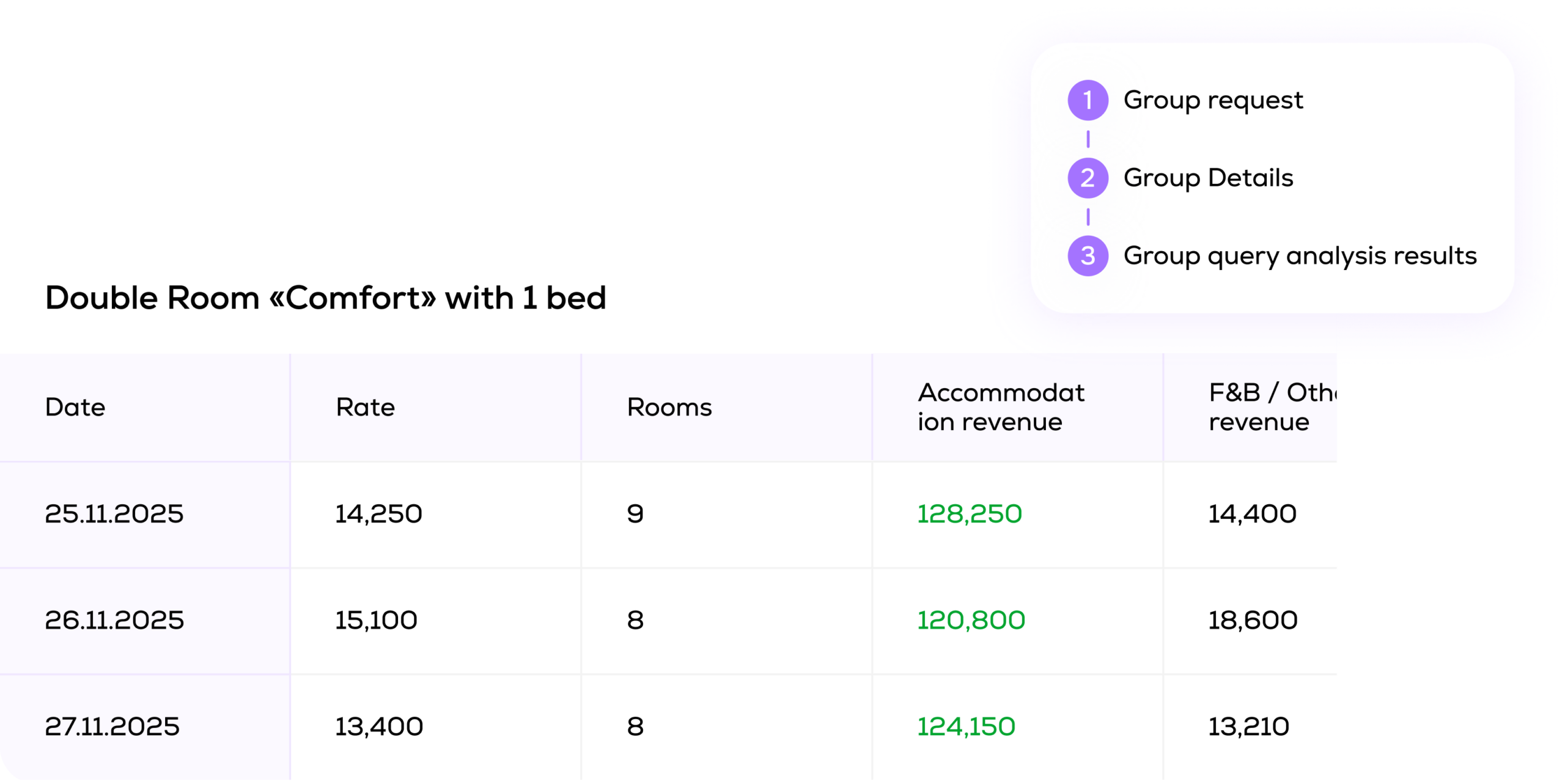
Task: Click the green 128,250 revenue value
Action: tap(970, 514)
